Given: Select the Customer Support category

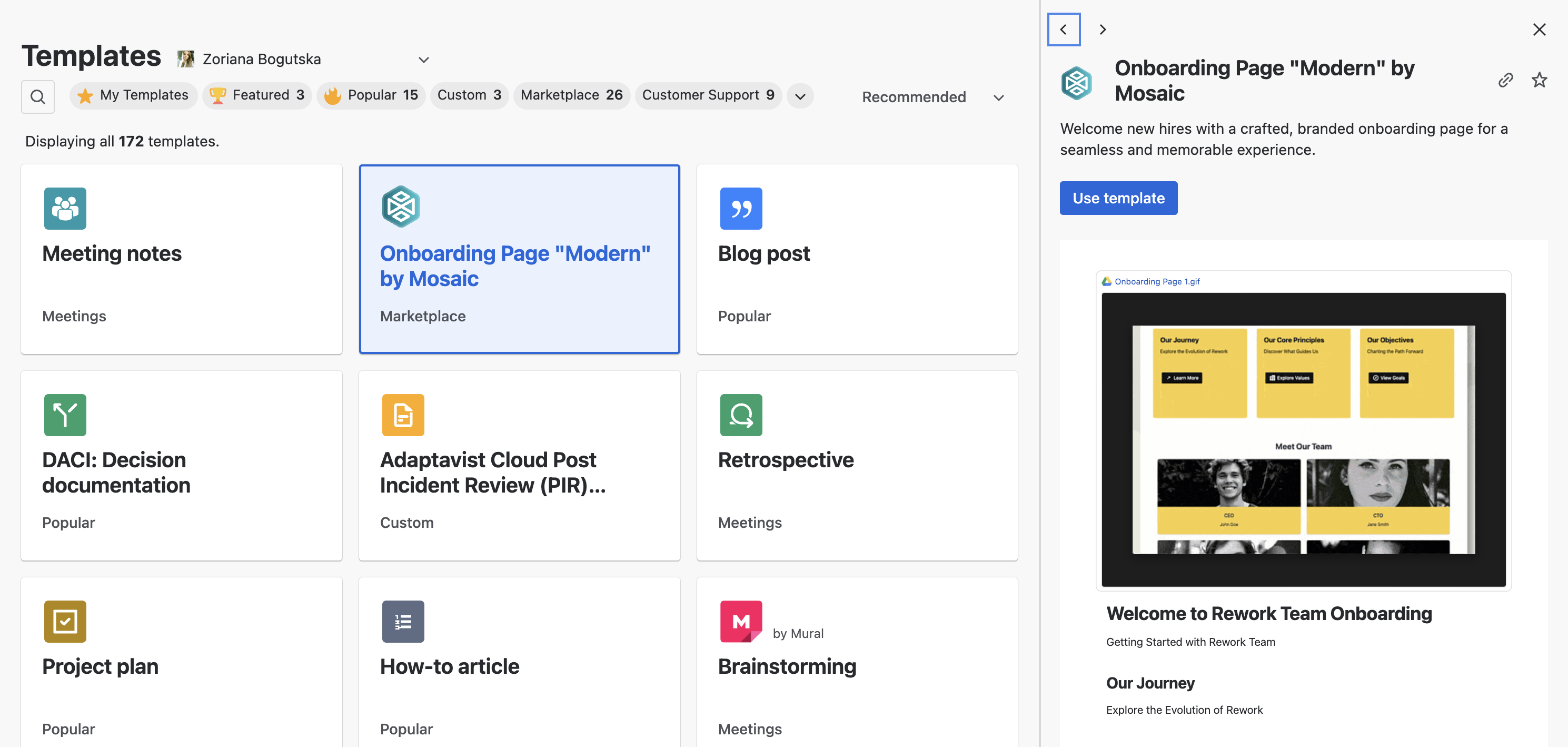Looking at the screenshot, I should (x=708, y=95).
